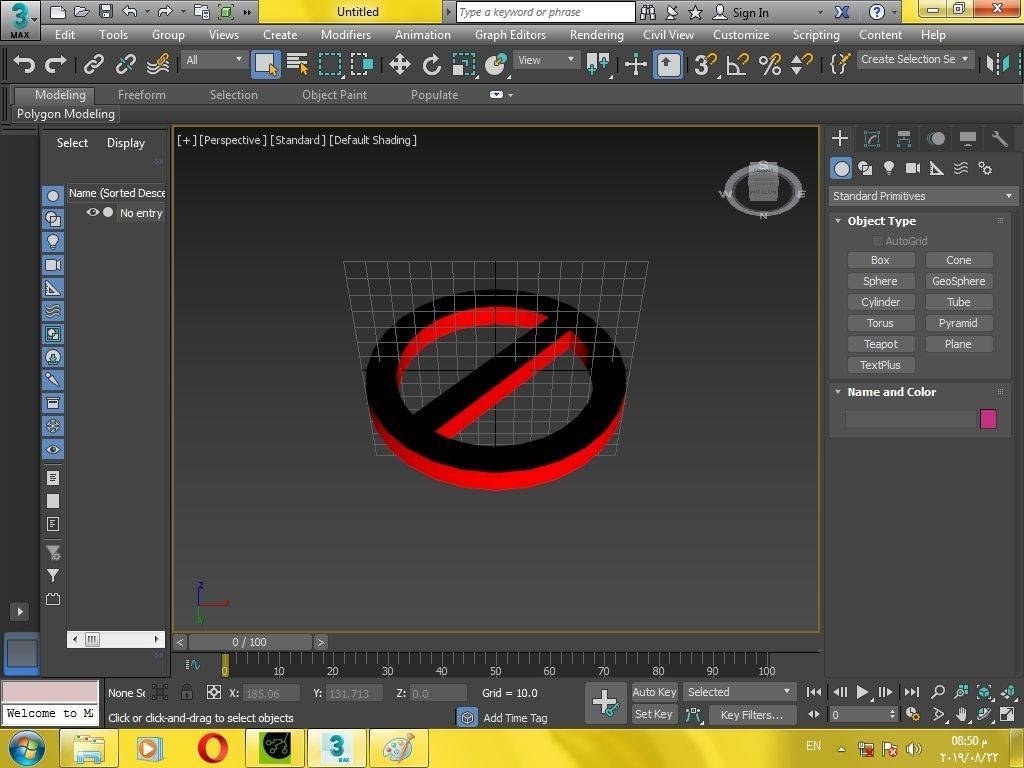
Task: Select Systems category gears icon
Action: pos(985,168)
